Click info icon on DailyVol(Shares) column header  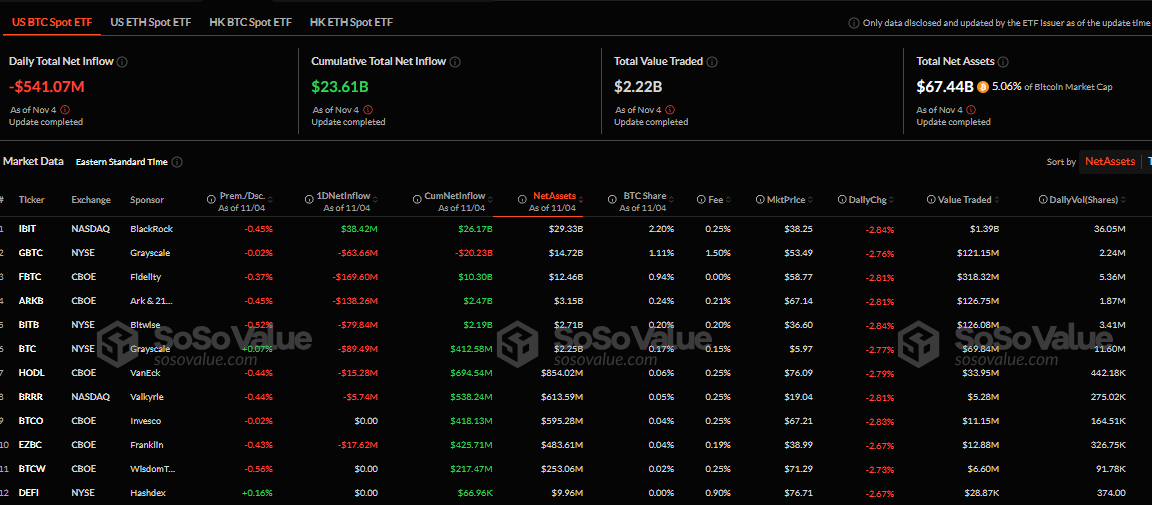coord(1043,199)
